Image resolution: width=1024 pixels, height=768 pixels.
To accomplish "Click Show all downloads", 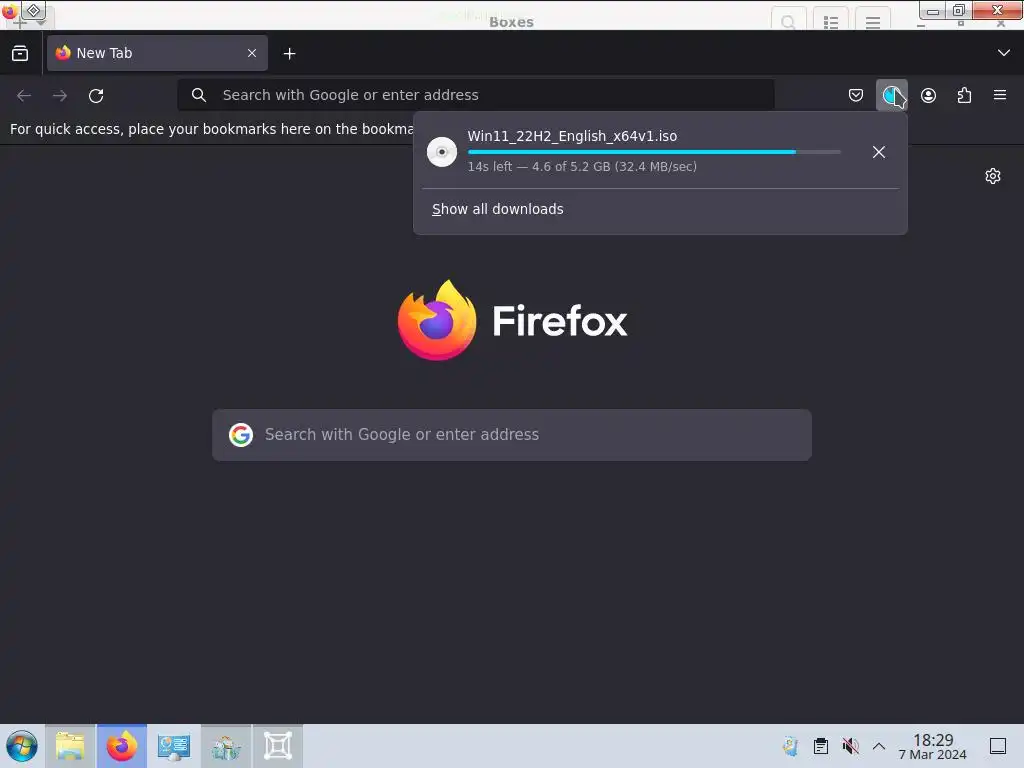I will click(498, 209).
